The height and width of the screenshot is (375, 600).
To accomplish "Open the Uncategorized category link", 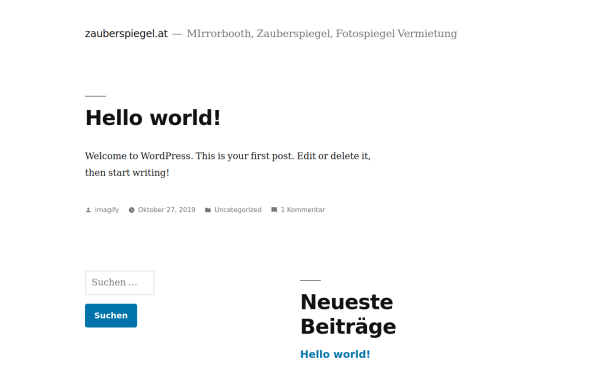I will point(238,210).
